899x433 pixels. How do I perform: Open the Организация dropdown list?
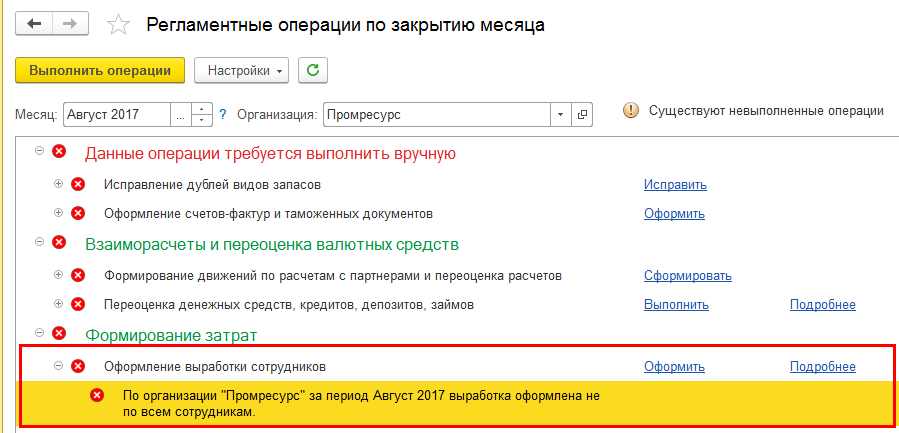[560, 114]
